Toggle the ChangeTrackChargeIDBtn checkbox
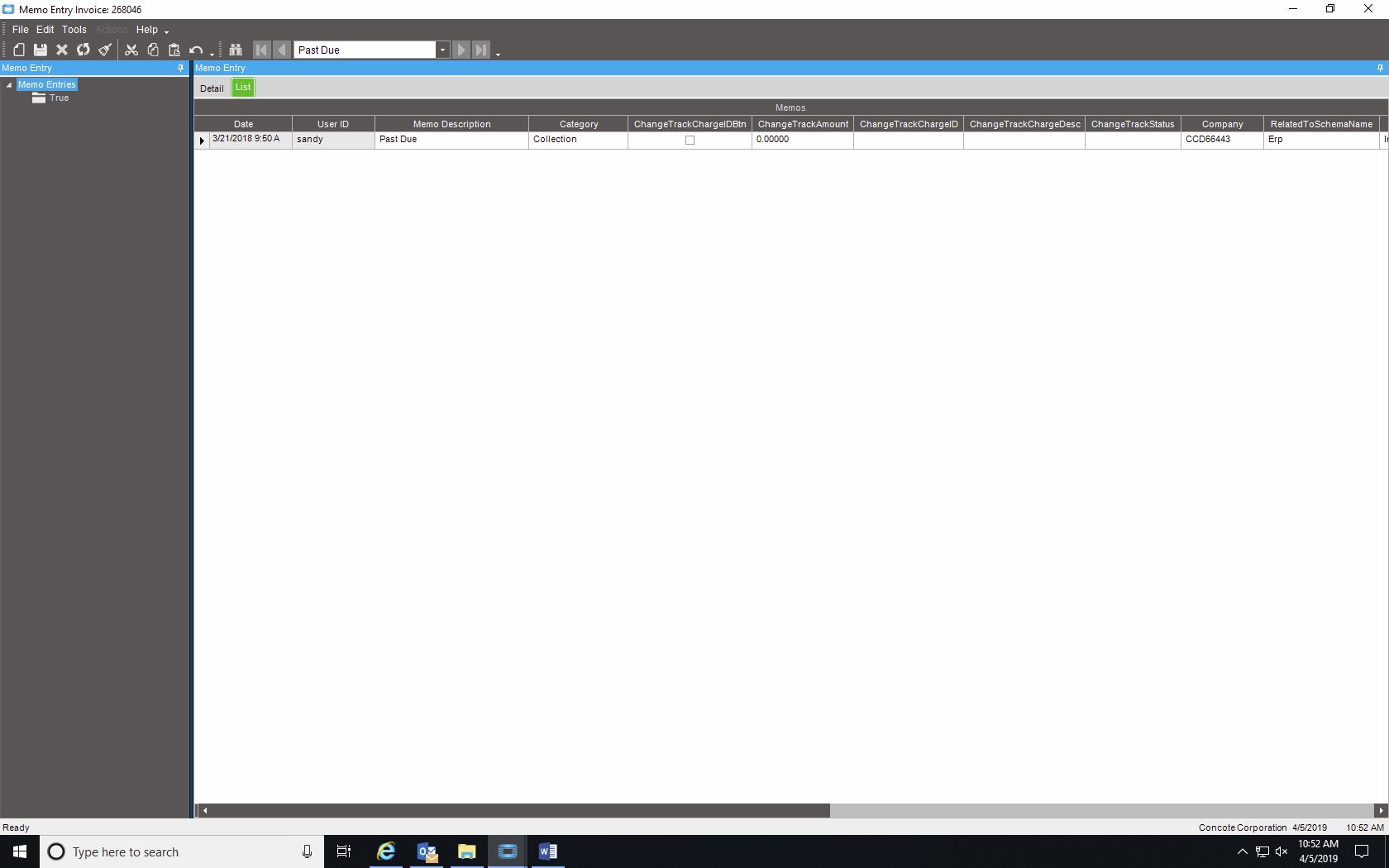Screen dimensions: 1389x868 pyautogui.click(x=690, y=141)
